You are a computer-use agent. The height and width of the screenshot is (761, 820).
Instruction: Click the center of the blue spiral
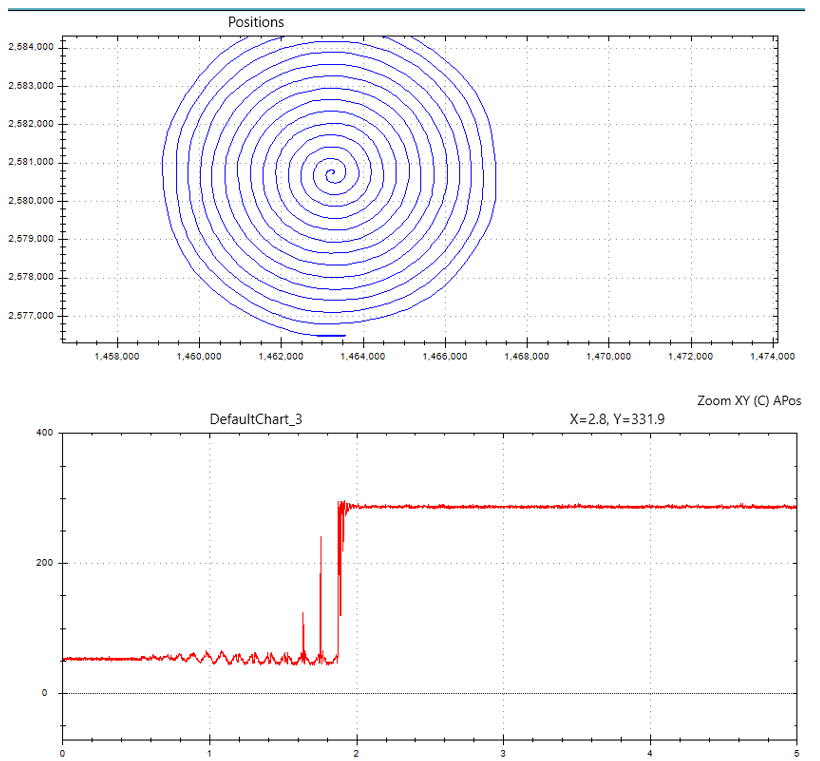point(330,175)
